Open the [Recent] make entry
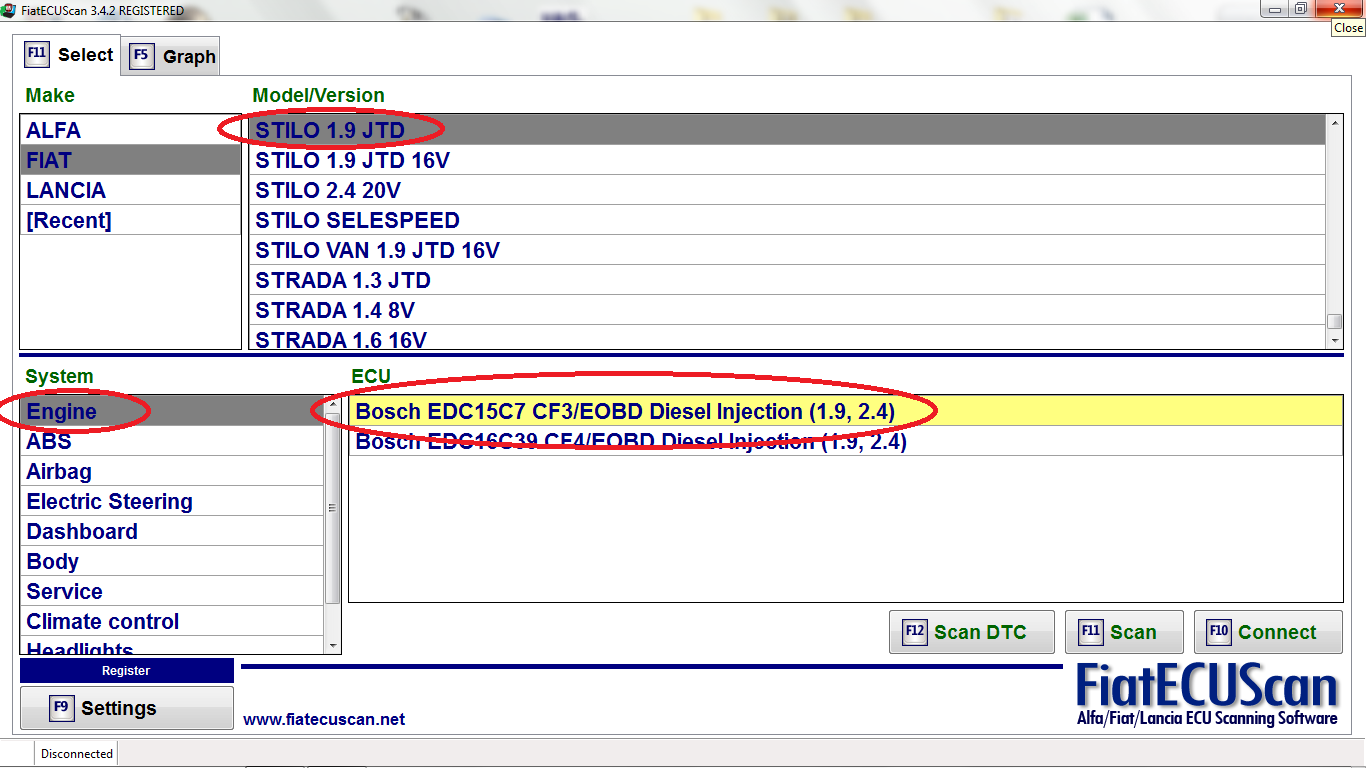 pos(130,220)
